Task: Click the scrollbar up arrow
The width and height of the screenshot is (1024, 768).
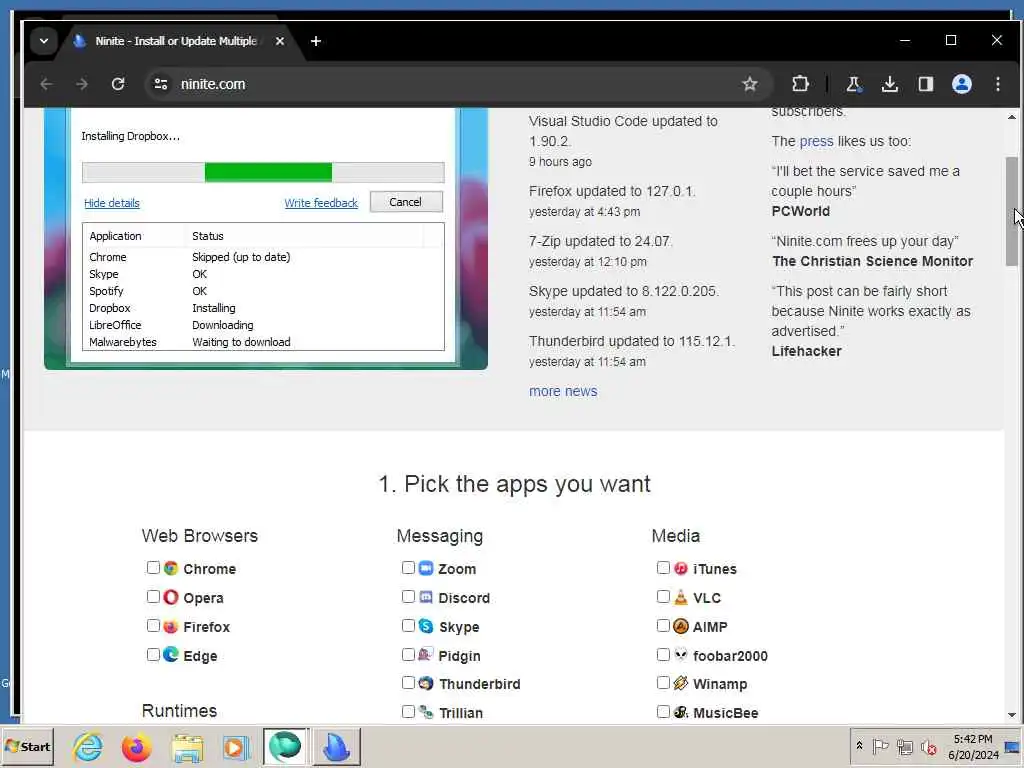Action: [1012, 118]
